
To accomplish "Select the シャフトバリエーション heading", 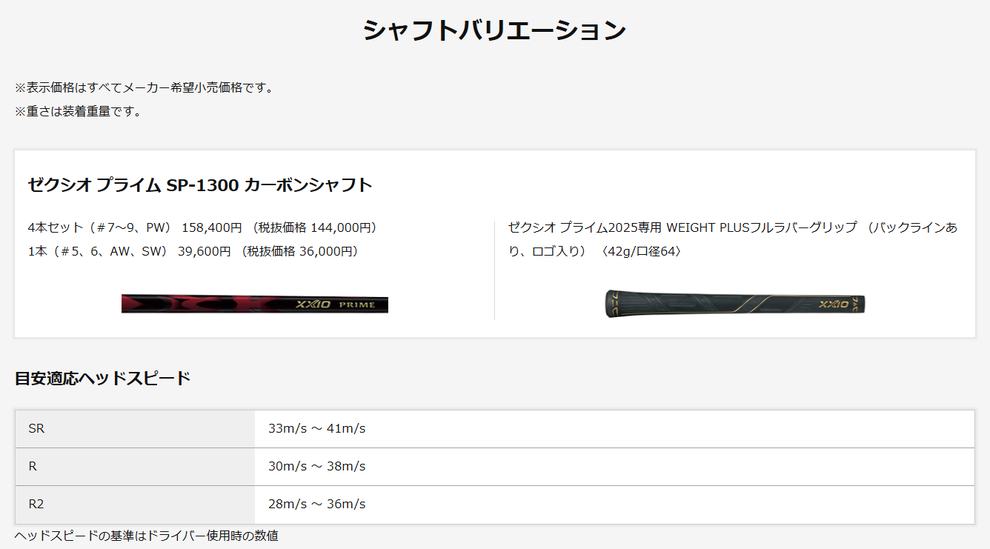I will click(x=494, y=30).
